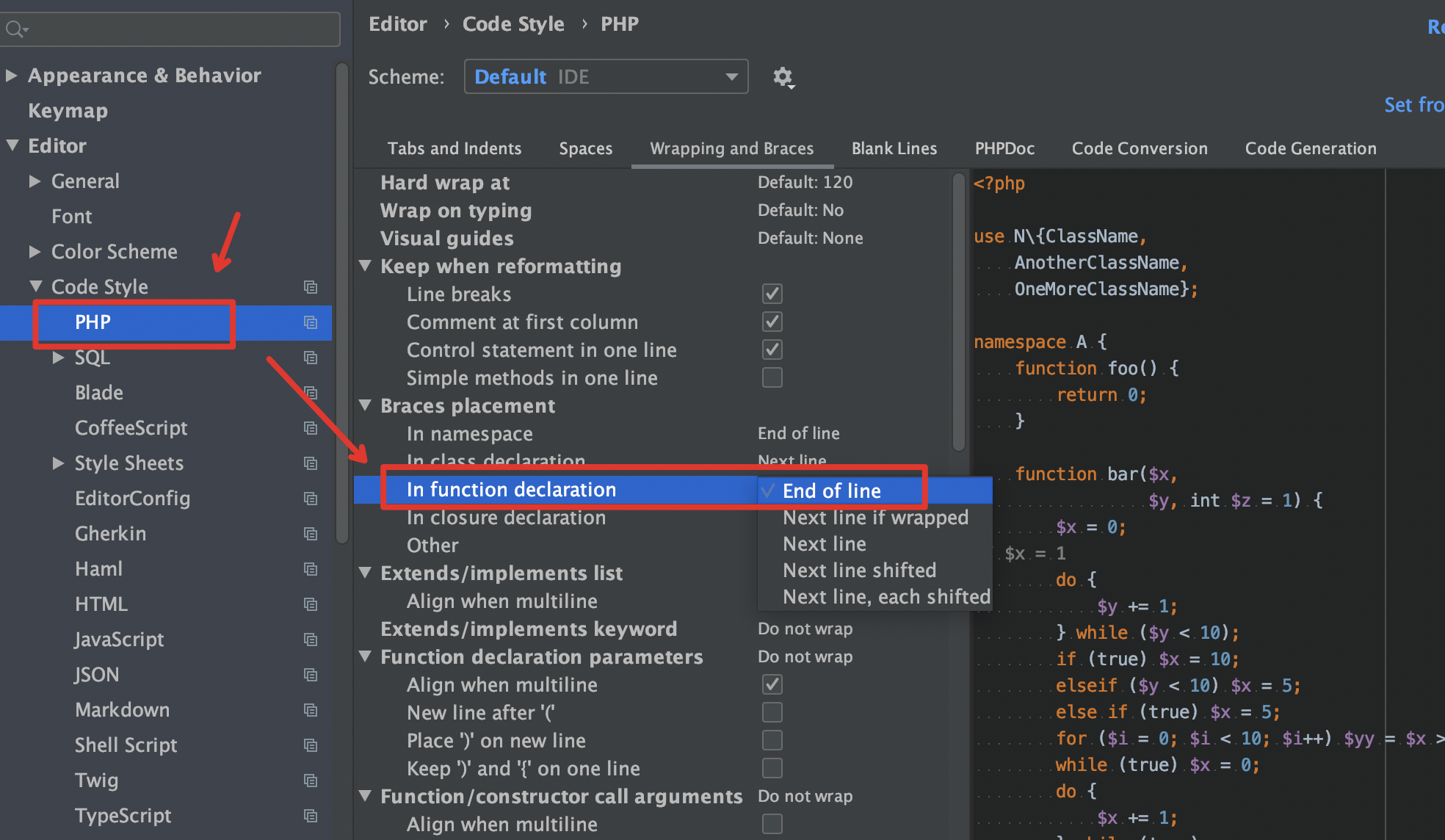Screen dimensions: 1445x840
Task: Open the Tabs and Indents tab
Action: pyautogui.click(x=454, y=148)
